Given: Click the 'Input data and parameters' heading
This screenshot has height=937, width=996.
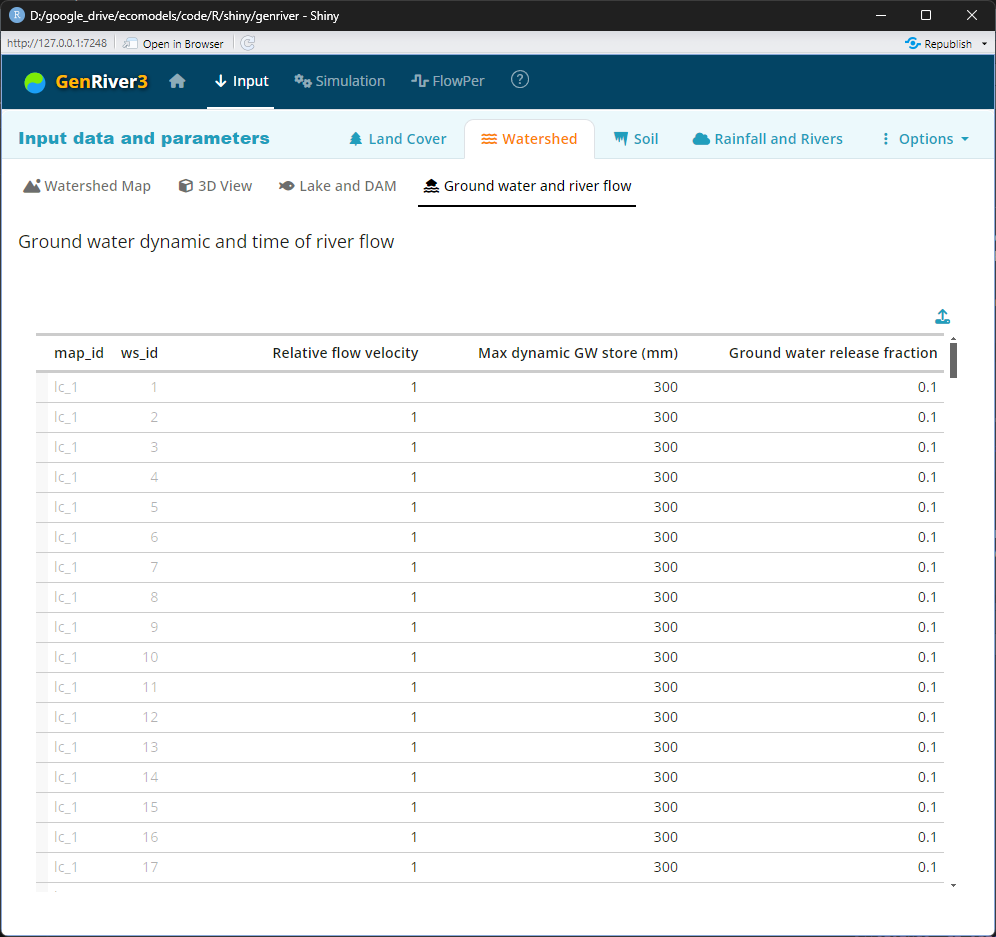Looking at the screenshot, I should coord(144,138).
